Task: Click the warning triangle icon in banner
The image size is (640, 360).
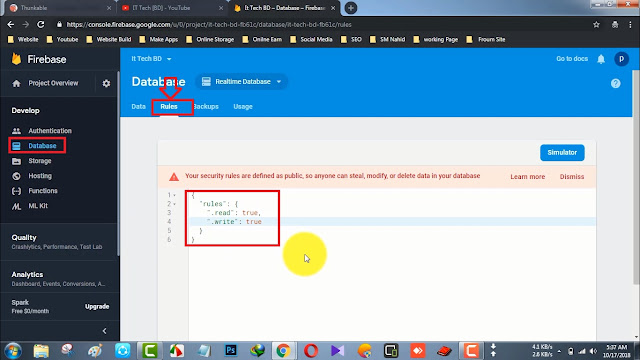Action: [174, 176]
